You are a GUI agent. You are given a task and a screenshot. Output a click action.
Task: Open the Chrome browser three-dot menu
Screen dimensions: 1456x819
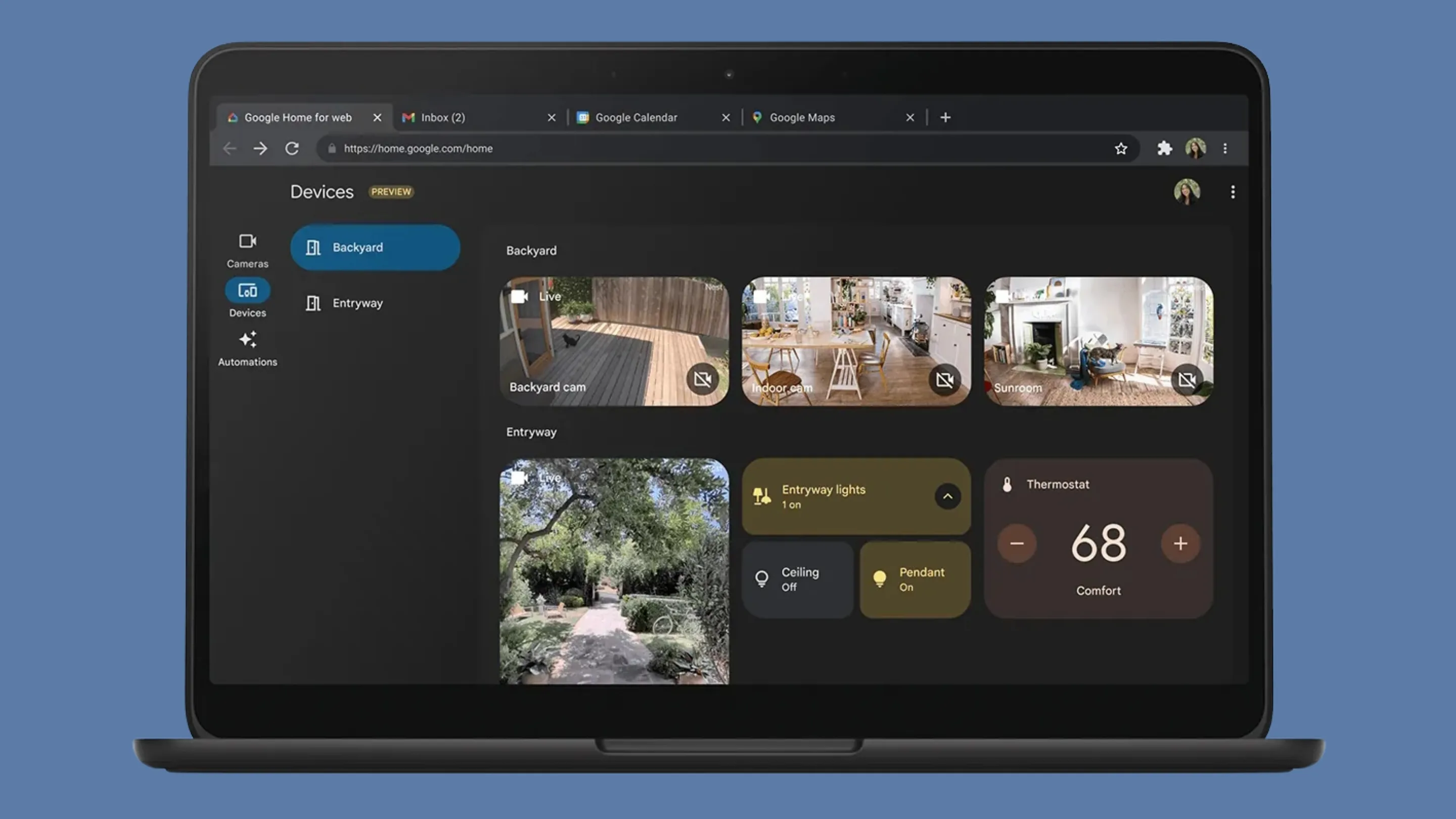pyautogui.click(x=1224, y=149)
